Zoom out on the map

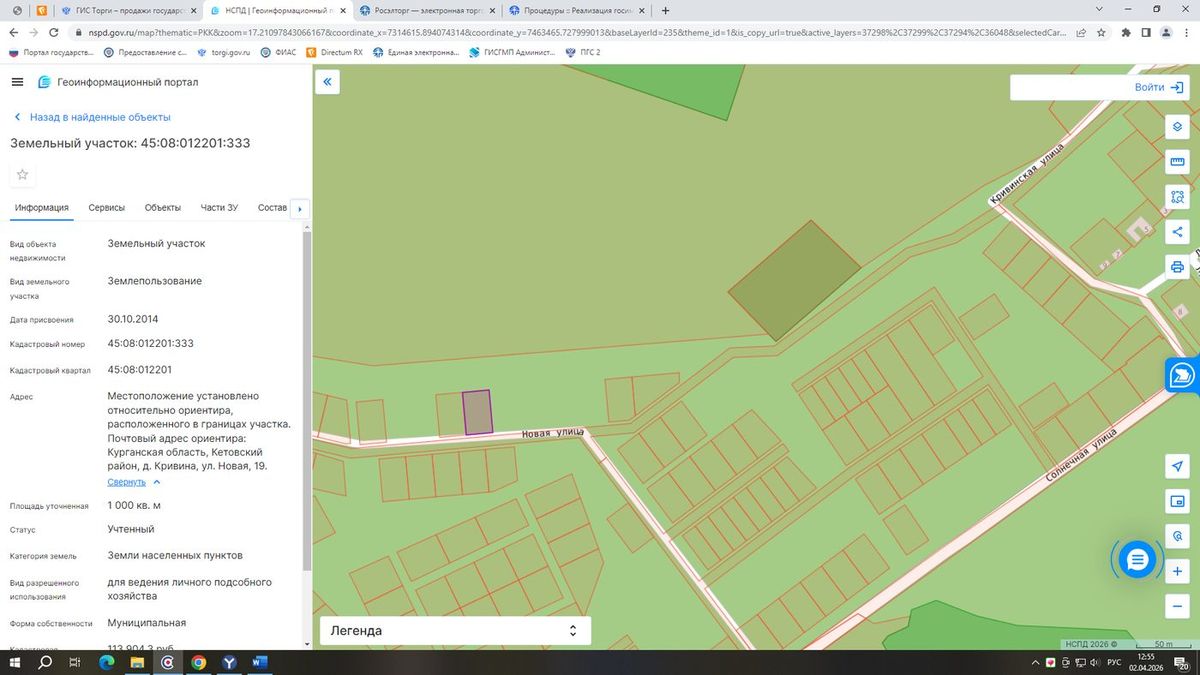coord(1177,606)
